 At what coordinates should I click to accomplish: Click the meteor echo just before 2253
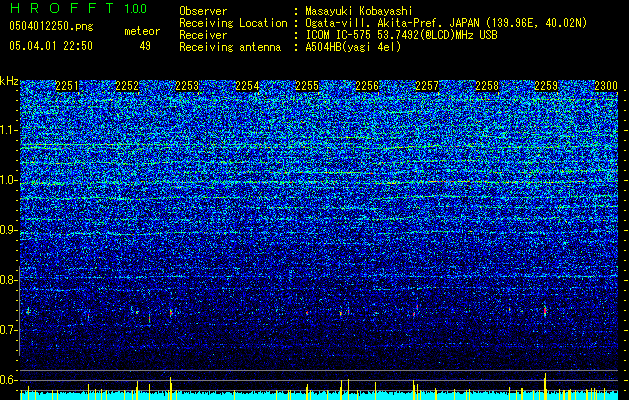pyautogui.click(x=171, y=312)
